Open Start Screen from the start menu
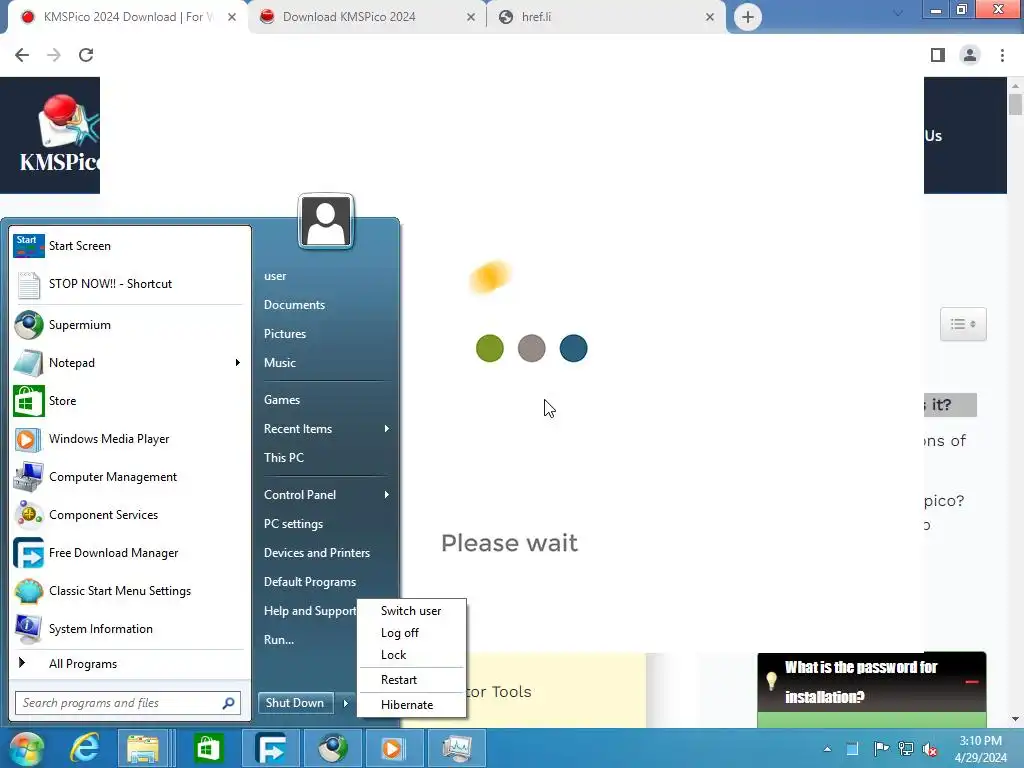This screenshot has height=768, width=1024. (129, 246)
